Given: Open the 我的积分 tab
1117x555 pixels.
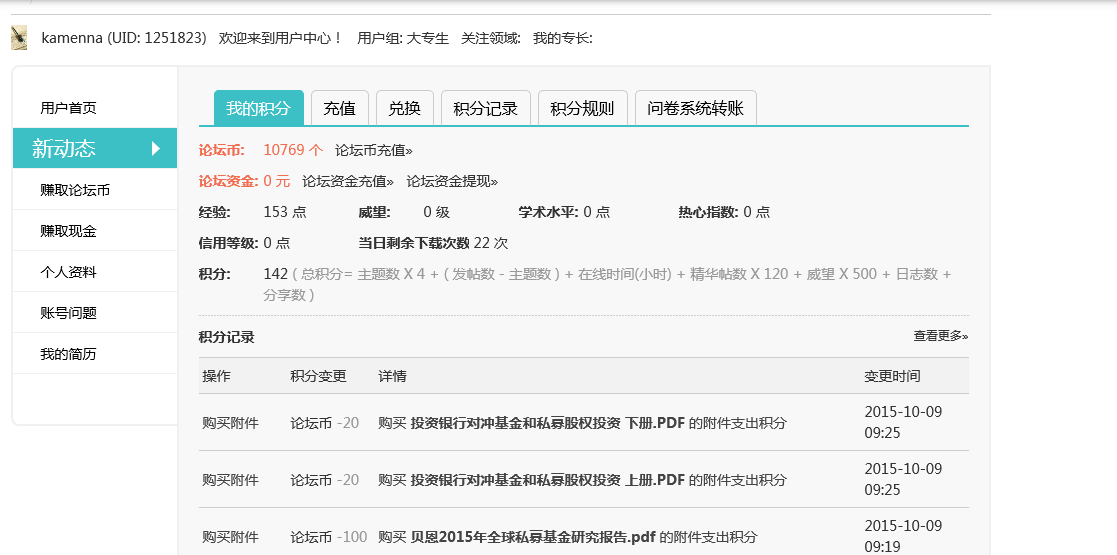Looking at the screenshot, I should pyautogui.click(x=259, y=108).
